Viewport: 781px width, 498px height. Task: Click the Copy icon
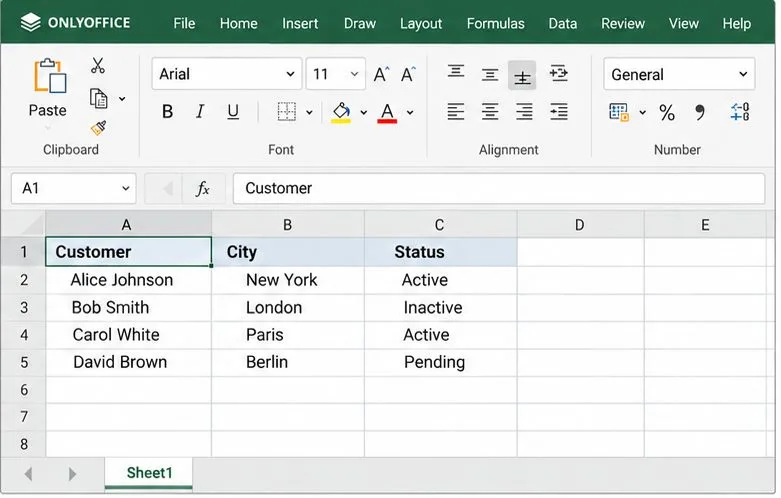click(99, 99)
